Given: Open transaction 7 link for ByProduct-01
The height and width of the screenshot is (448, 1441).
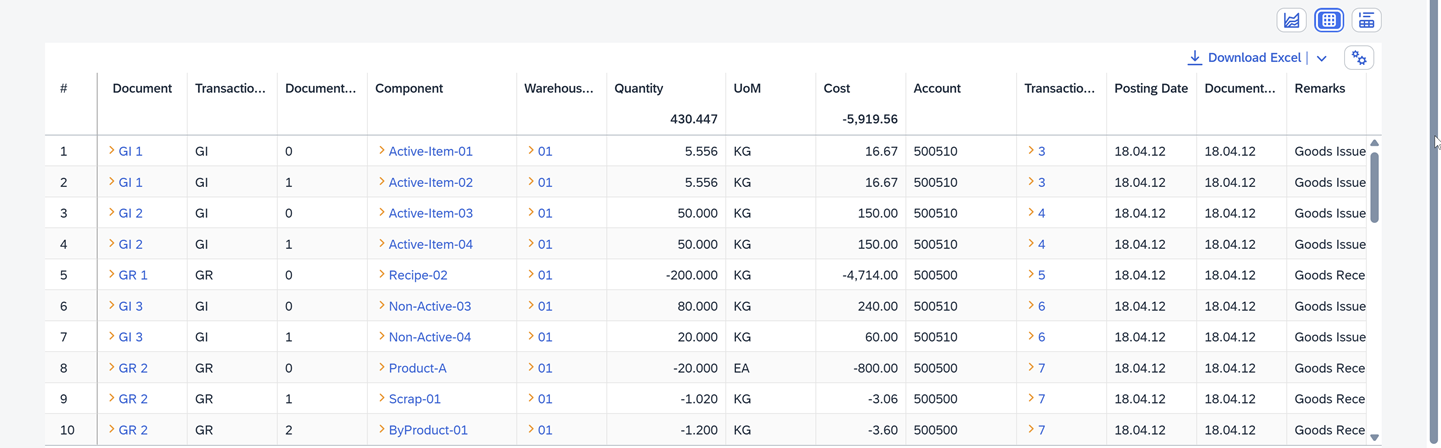Looking at the screenshot, I should 1041,430.
